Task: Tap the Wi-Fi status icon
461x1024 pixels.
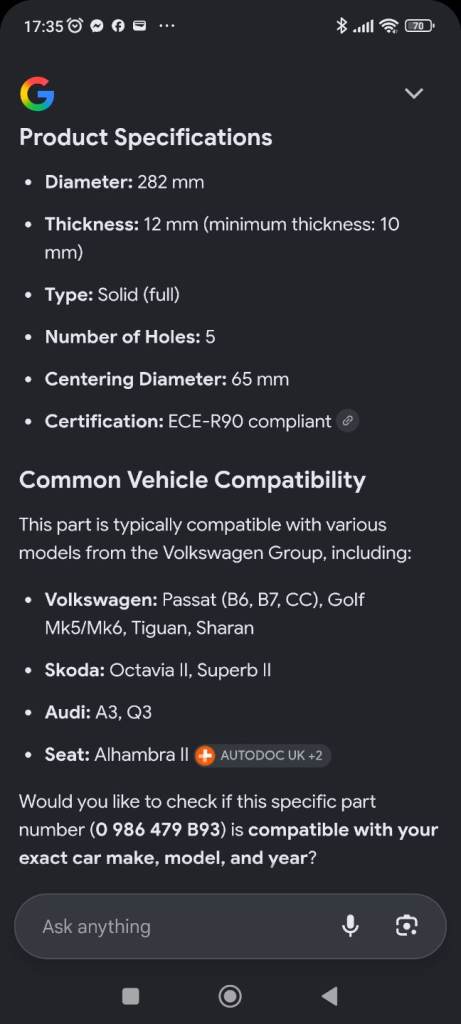Action: coord(389,26)
